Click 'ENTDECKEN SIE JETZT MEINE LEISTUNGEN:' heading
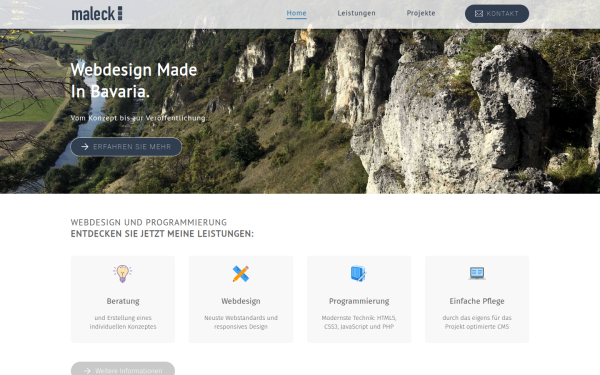The width and height of the screenshot is (600, 375). tap(162, 234)
